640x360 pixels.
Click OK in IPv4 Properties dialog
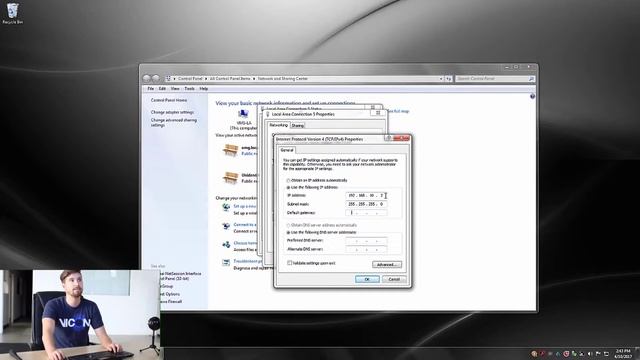pos(367,279)
